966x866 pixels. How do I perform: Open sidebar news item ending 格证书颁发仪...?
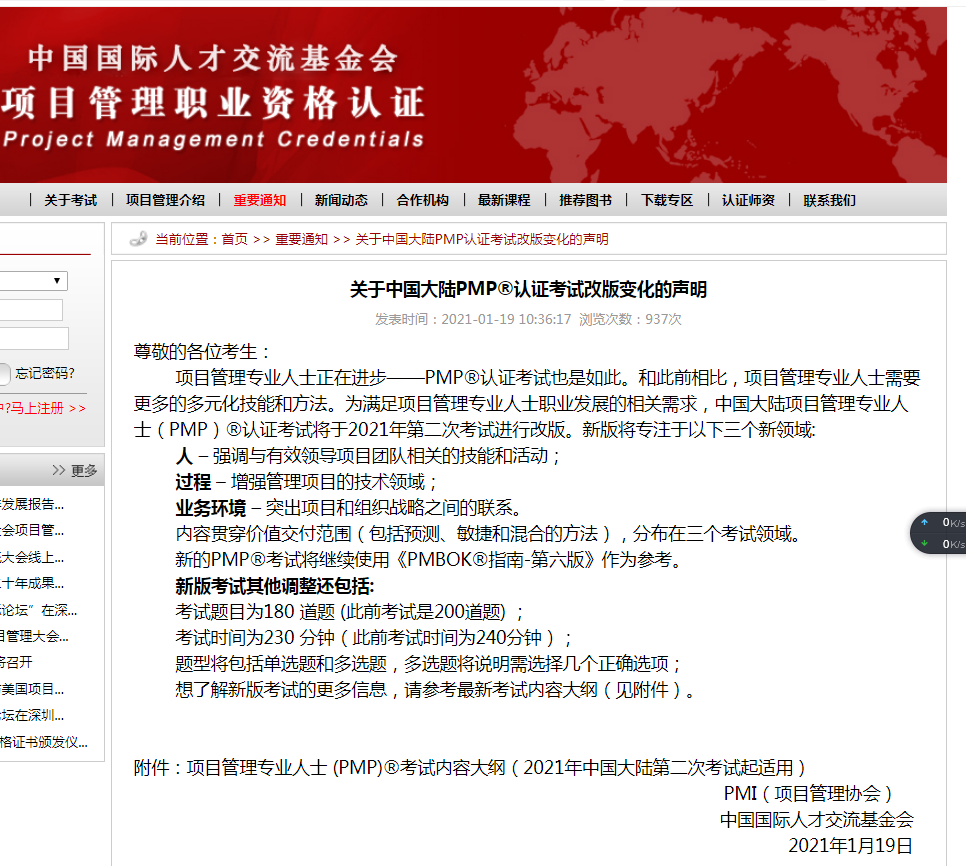44,742
